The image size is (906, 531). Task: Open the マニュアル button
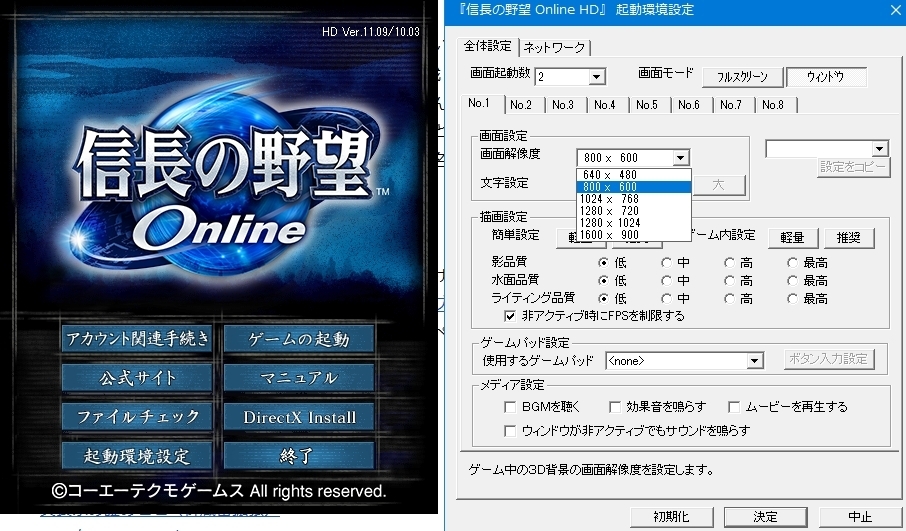299,378
